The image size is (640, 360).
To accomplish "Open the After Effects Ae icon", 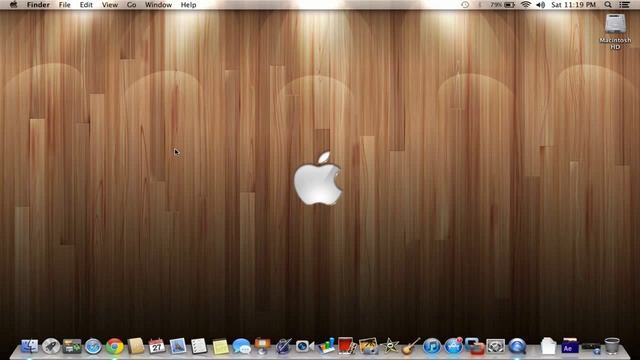I will [570, 346].
